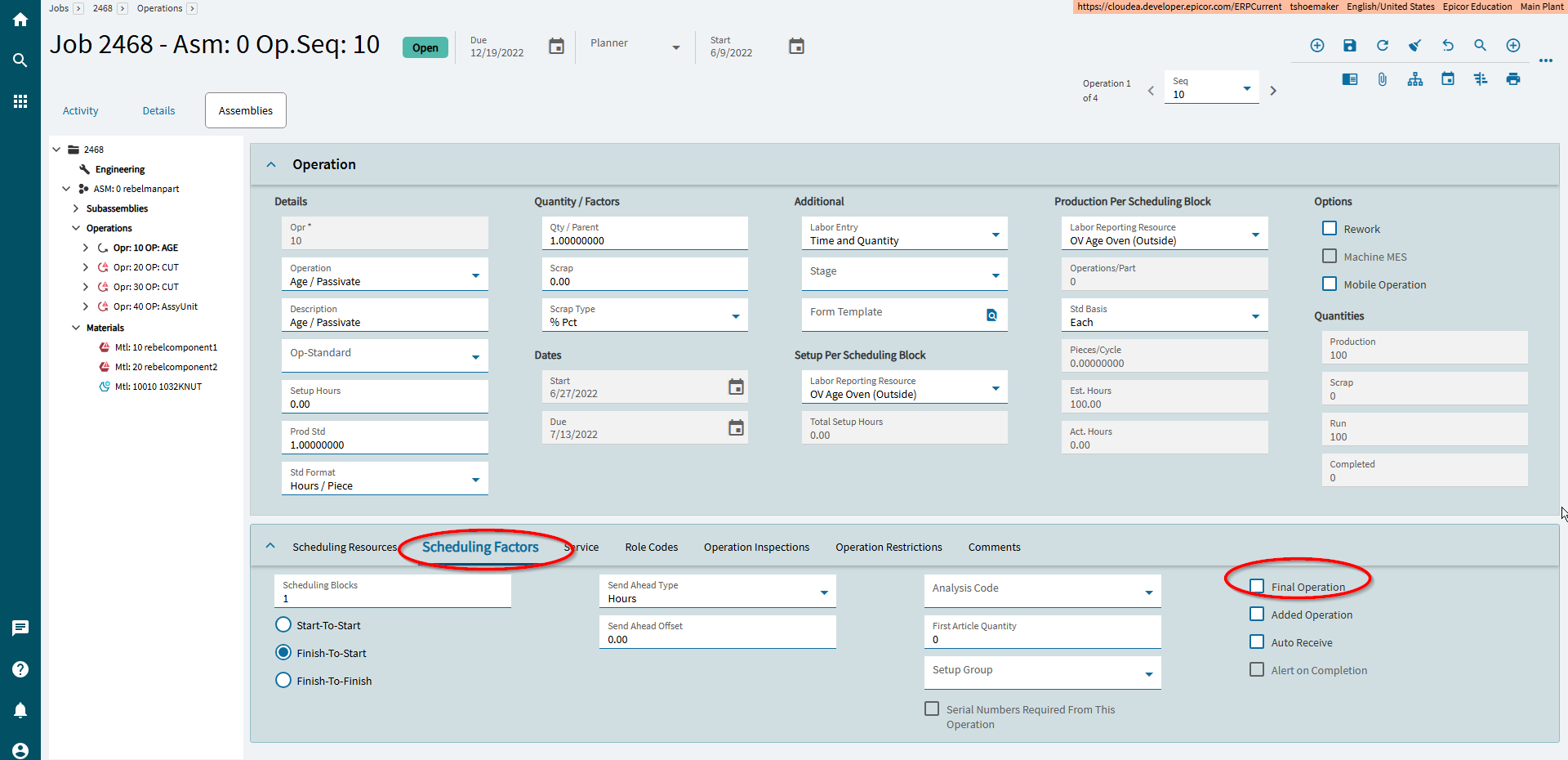Click the Setup Hours input field

click(x=384, y=404)
